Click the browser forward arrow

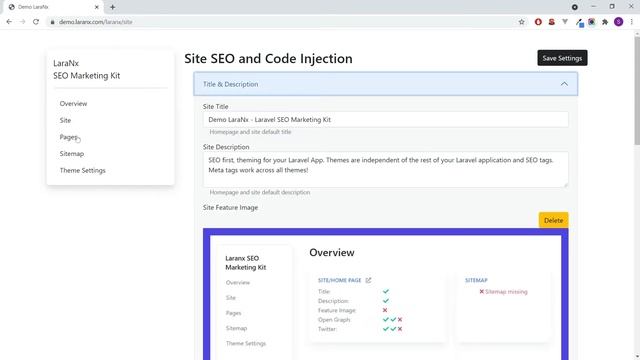click(x=22, y=22)
